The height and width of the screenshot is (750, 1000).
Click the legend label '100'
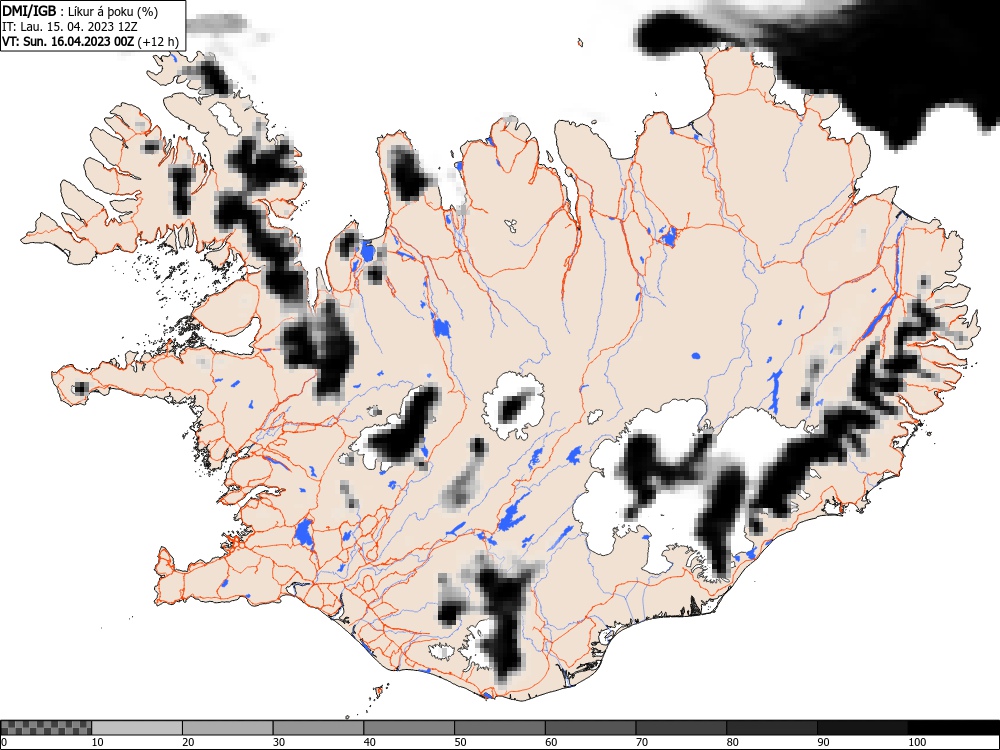(916, 742)
